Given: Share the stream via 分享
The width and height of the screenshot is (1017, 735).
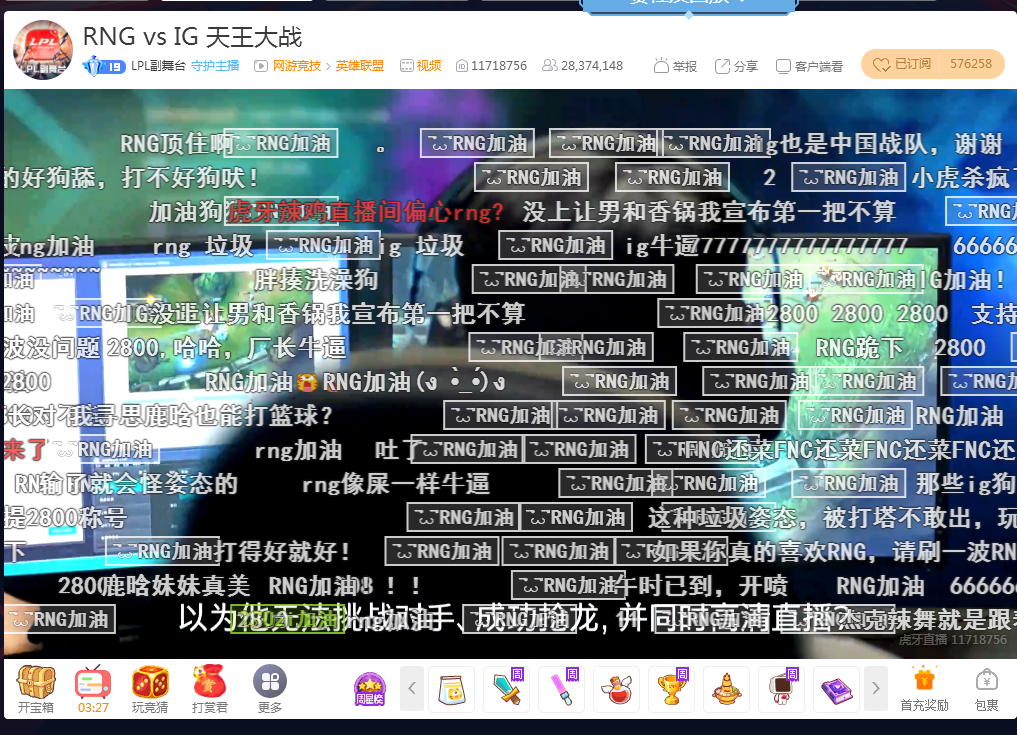Looking at the screenshot, I should pyautogui.click(x=736, y=66).
